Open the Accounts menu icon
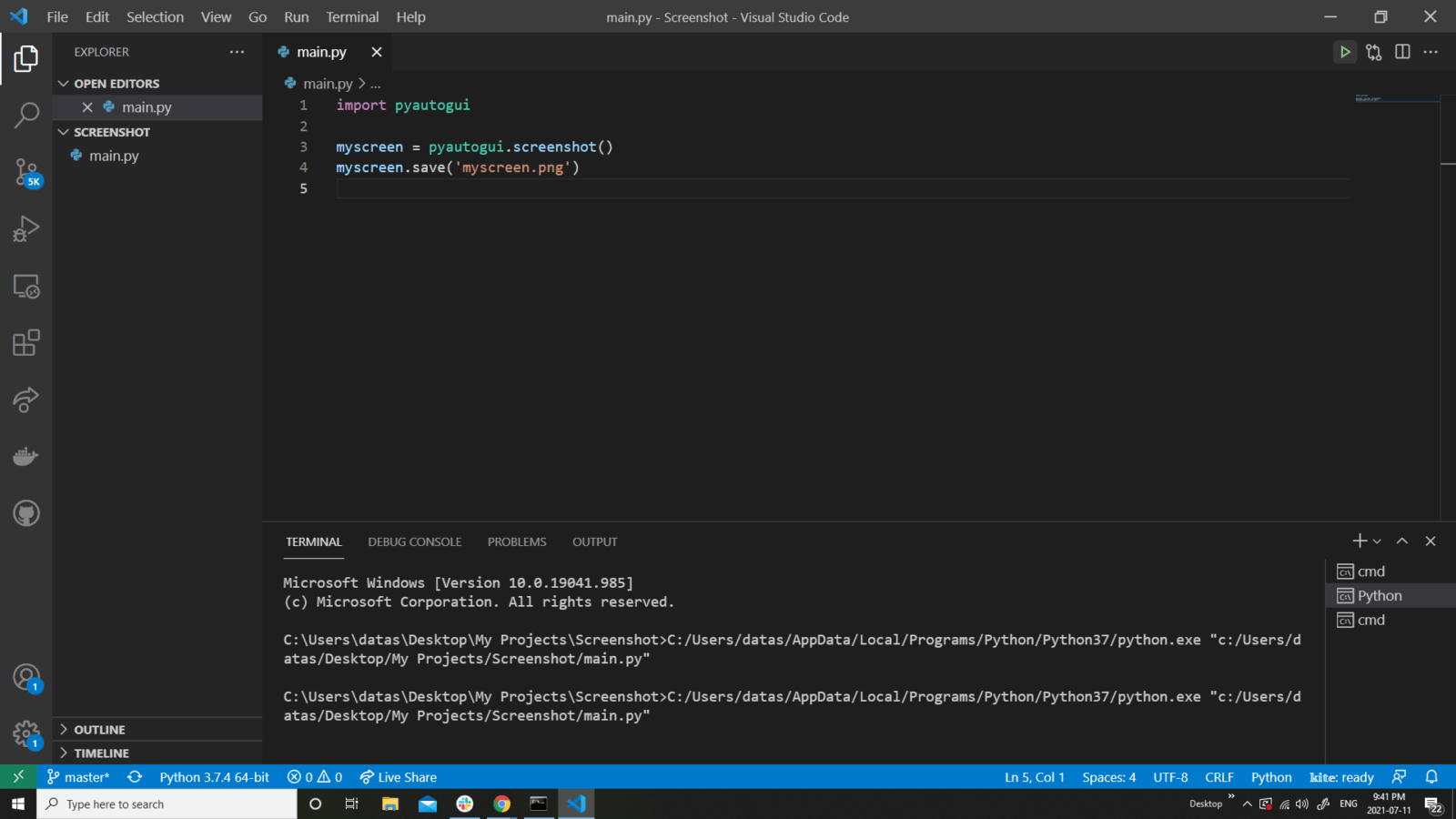This screenshot has width=1456, height=819. point(25,677)
